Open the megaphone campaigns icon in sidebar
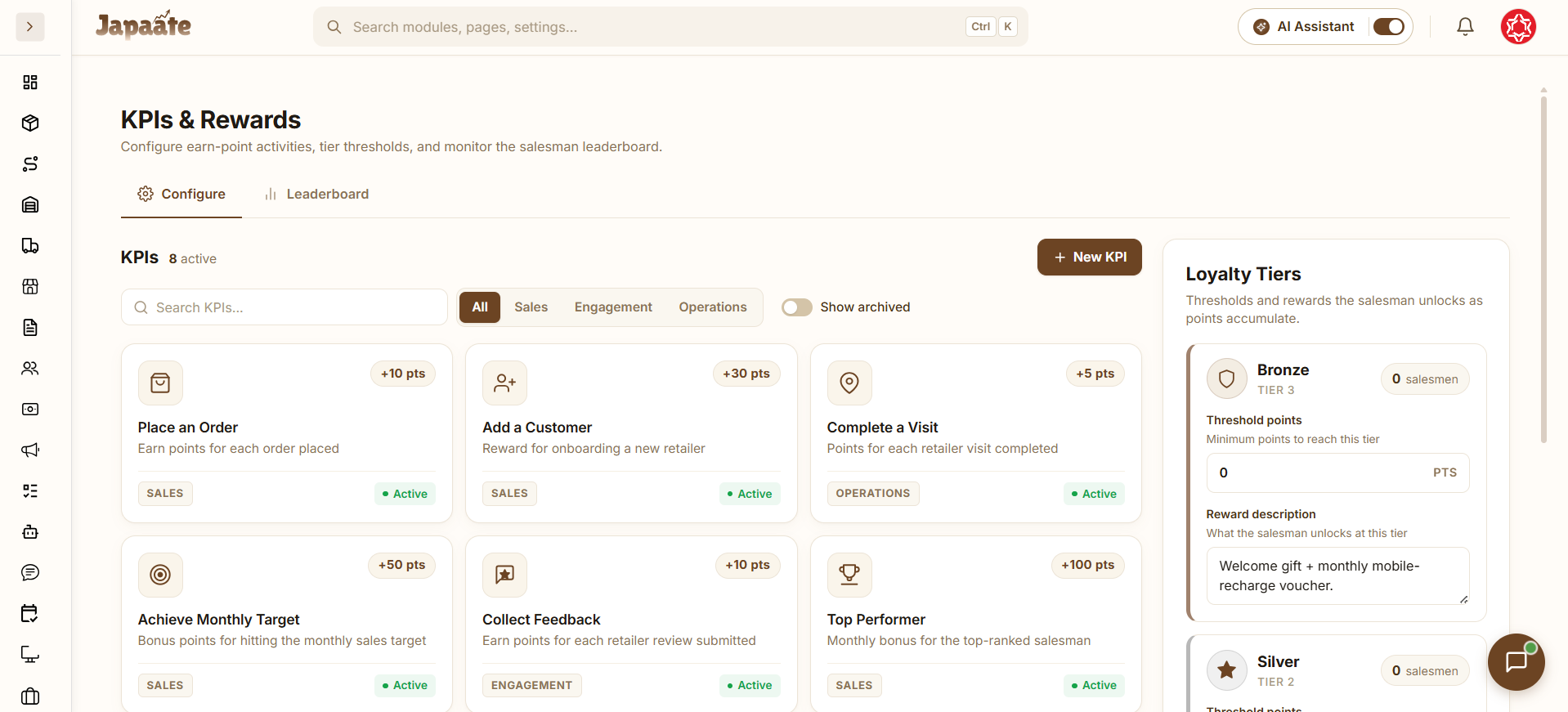Screen dimensions: 1568x712 30,450
